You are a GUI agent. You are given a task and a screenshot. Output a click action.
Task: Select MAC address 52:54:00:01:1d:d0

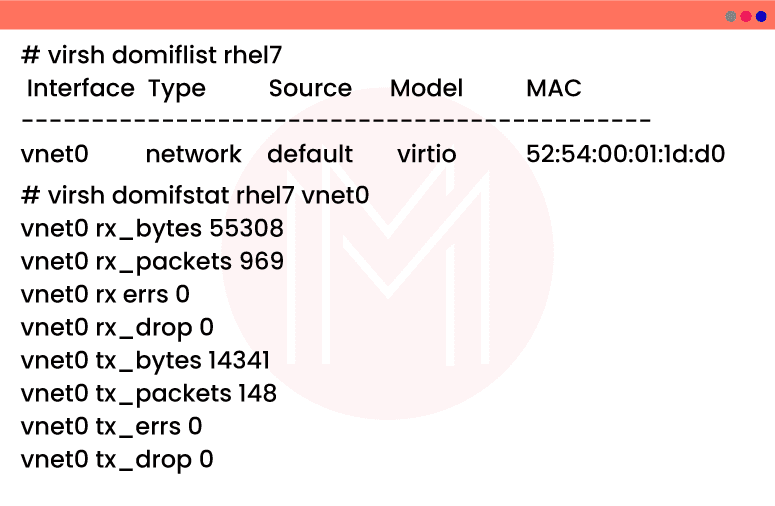tap(625, 154)
